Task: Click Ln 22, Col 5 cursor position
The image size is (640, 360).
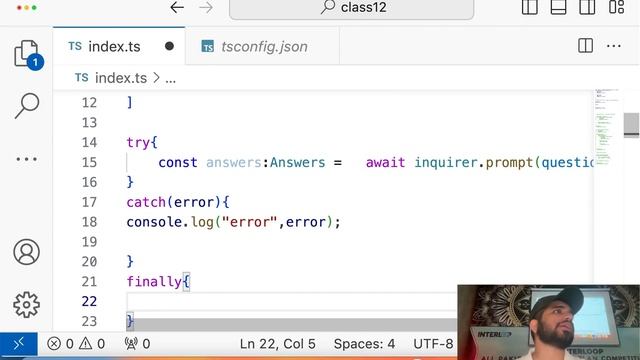Action: pyautogui.click(x=278, y=344)
